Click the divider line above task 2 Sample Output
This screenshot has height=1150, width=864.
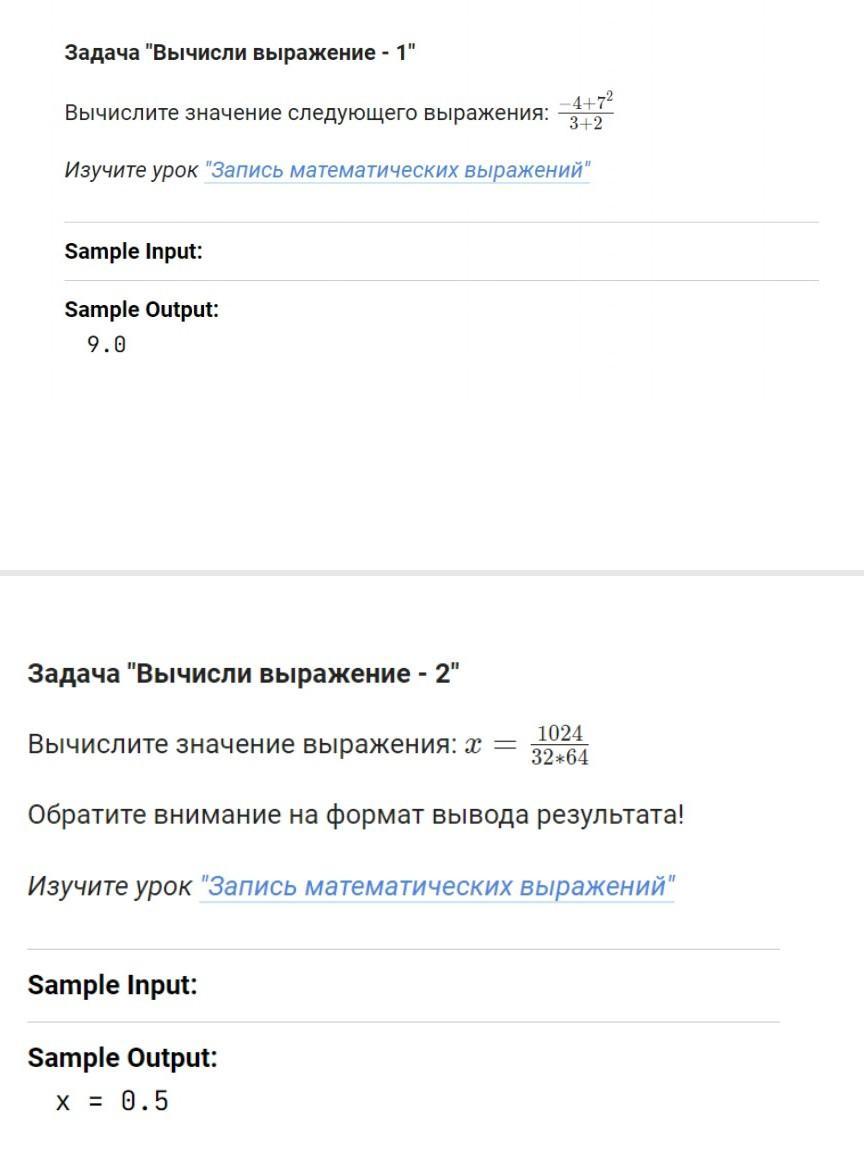[403, 1022]
